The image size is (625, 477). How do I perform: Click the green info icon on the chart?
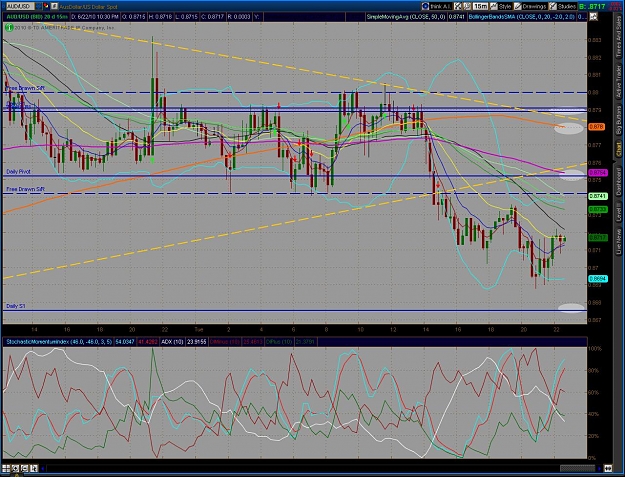pos(9,27)
